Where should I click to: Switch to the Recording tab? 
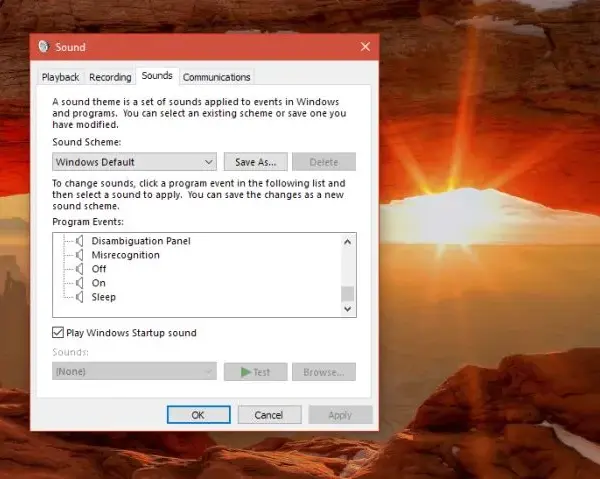110,77
